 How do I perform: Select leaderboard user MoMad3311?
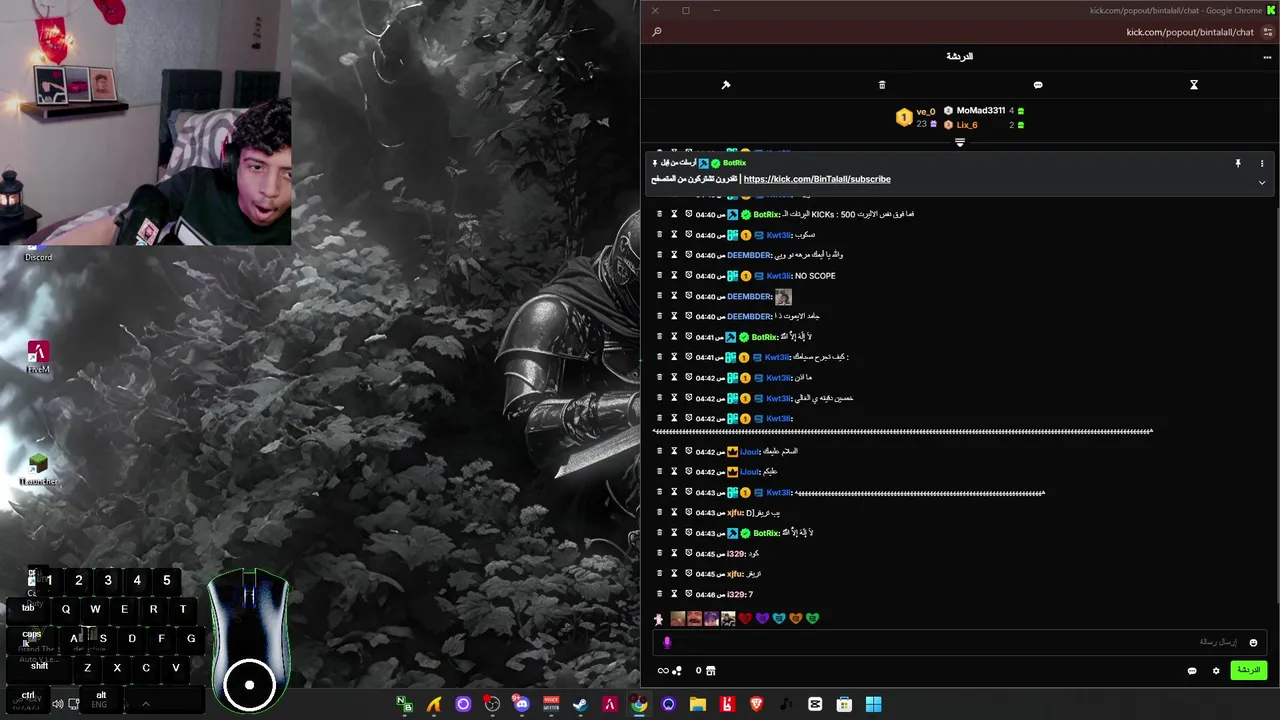(980, 111)
